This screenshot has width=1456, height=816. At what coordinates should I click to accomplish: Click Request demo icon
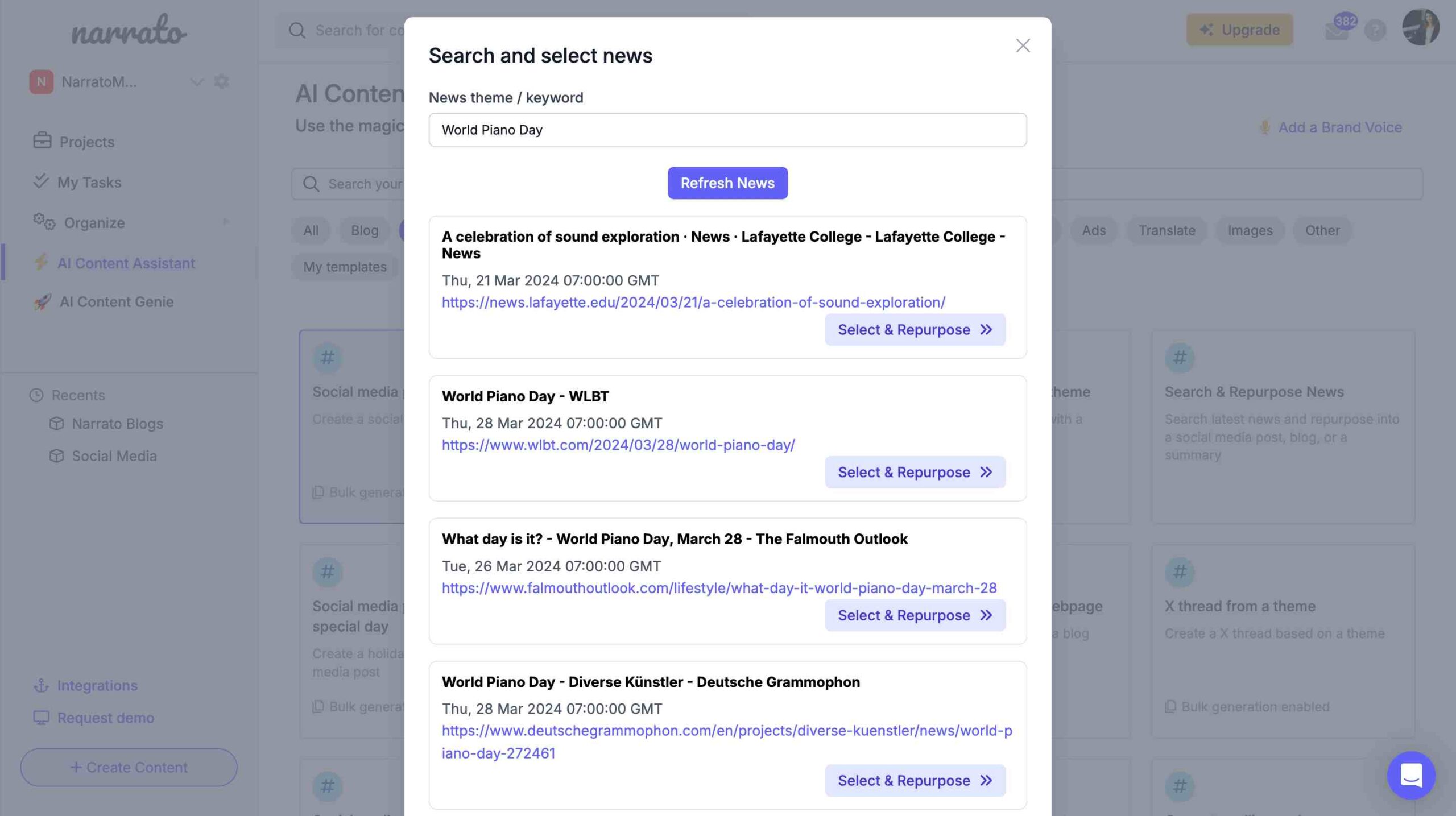pyautogui.click(x=41, y=718)
